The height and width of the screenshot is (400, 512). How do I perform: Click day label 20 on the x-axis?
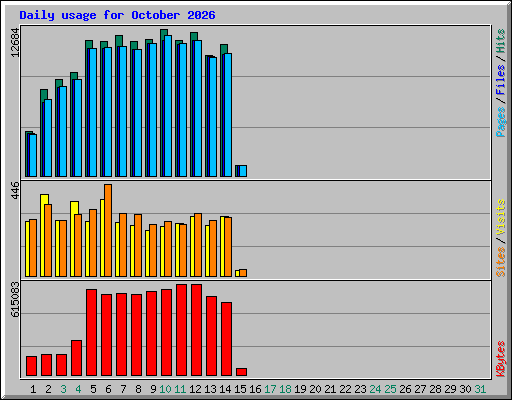[315, 389]
